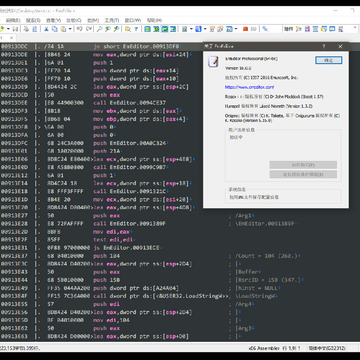Click the Redo arrow icon
360x360 pixels.
point(89,29)
